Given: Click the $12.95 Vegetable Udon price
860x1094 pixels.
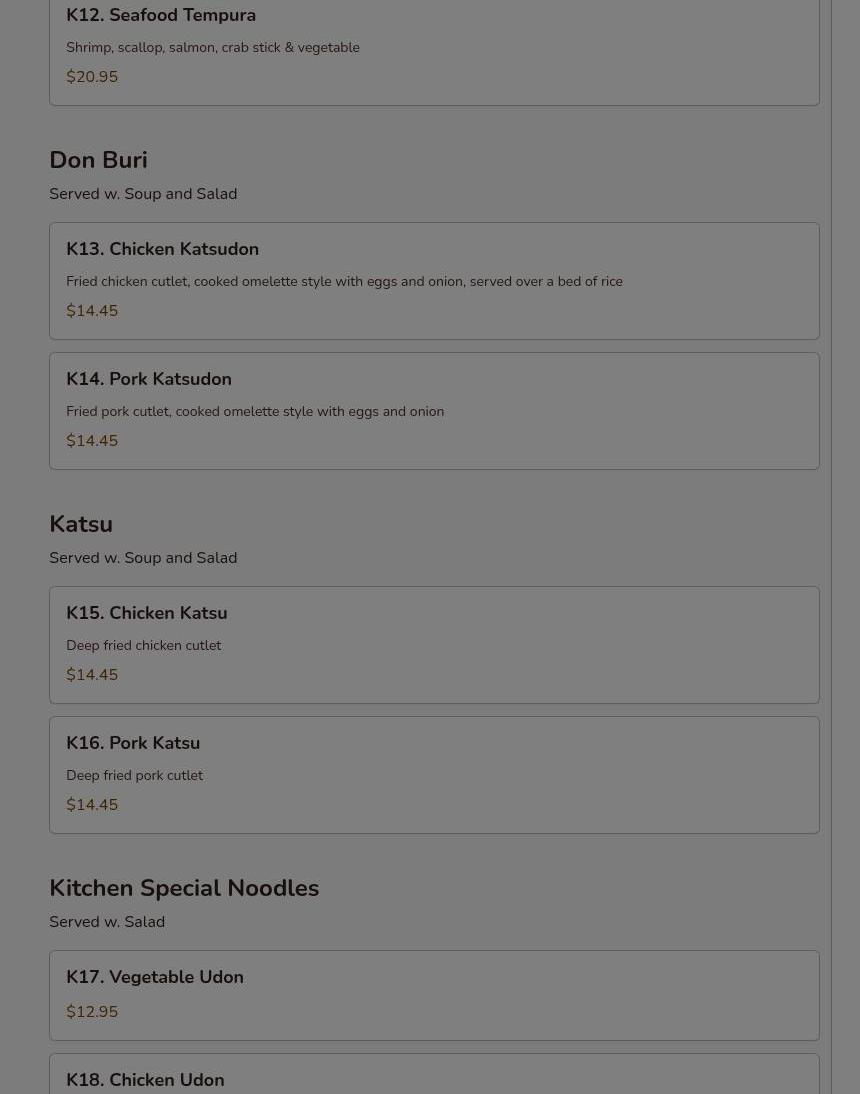Looking at the screenshot, I should click(92, 1012).
